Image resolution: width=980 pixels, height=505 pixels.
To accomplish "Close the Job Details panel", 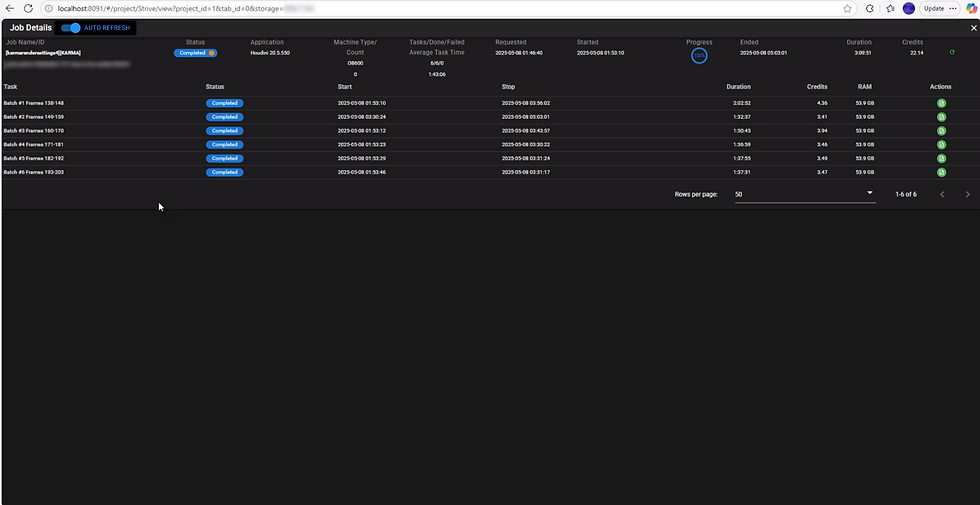I will 973,28.
